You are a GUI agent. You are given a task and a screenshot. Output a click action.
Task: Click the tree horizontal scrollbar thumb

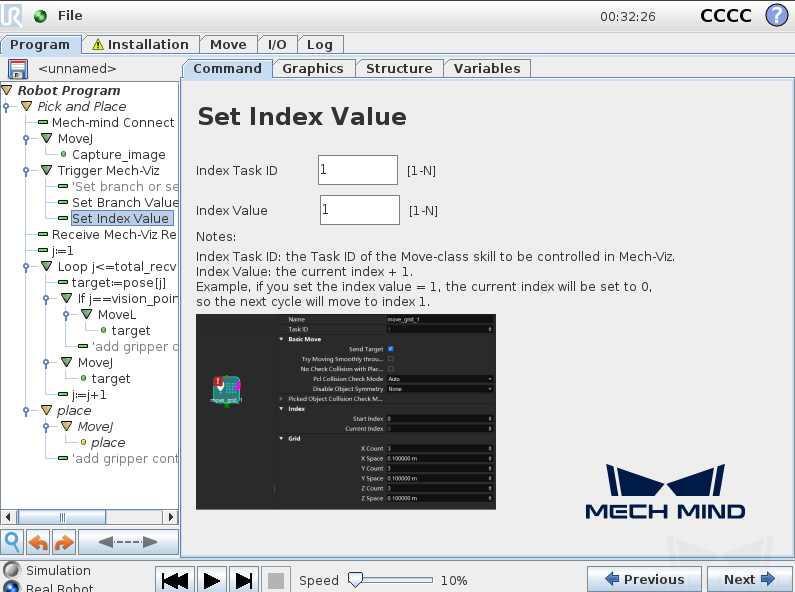tap(62, 517)
